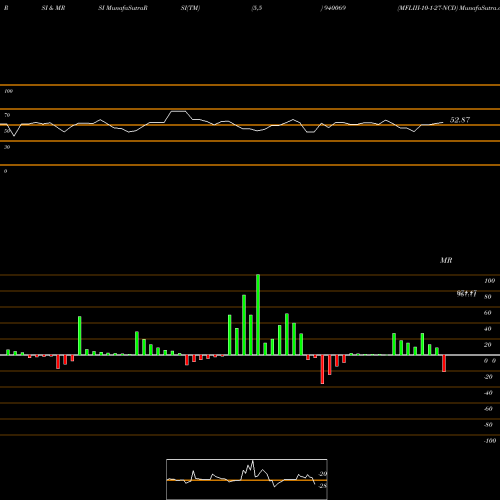500x500 pixels.
Task: Click the last red bar at the histogram's right end
Action: point(444,363)
